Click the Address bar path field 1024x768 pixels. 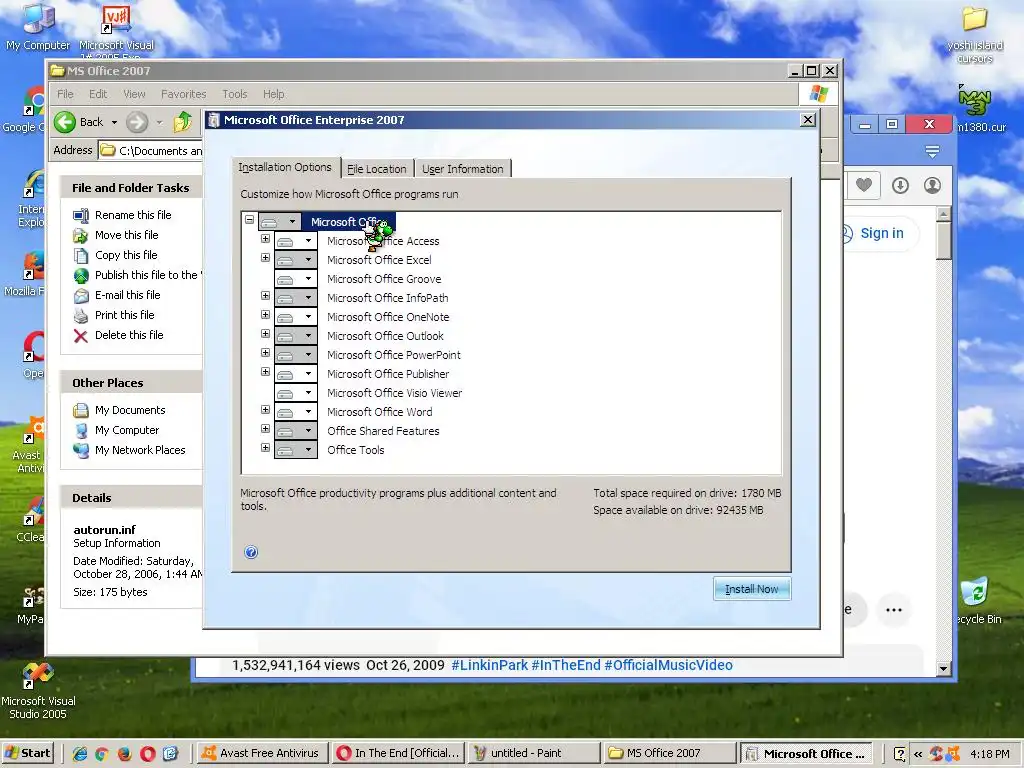(152, 151)
